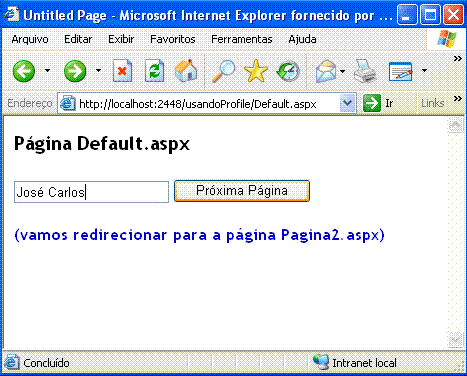Open Search with the magnifying glass icon
467x376 pixels.
tap(223, 71)
